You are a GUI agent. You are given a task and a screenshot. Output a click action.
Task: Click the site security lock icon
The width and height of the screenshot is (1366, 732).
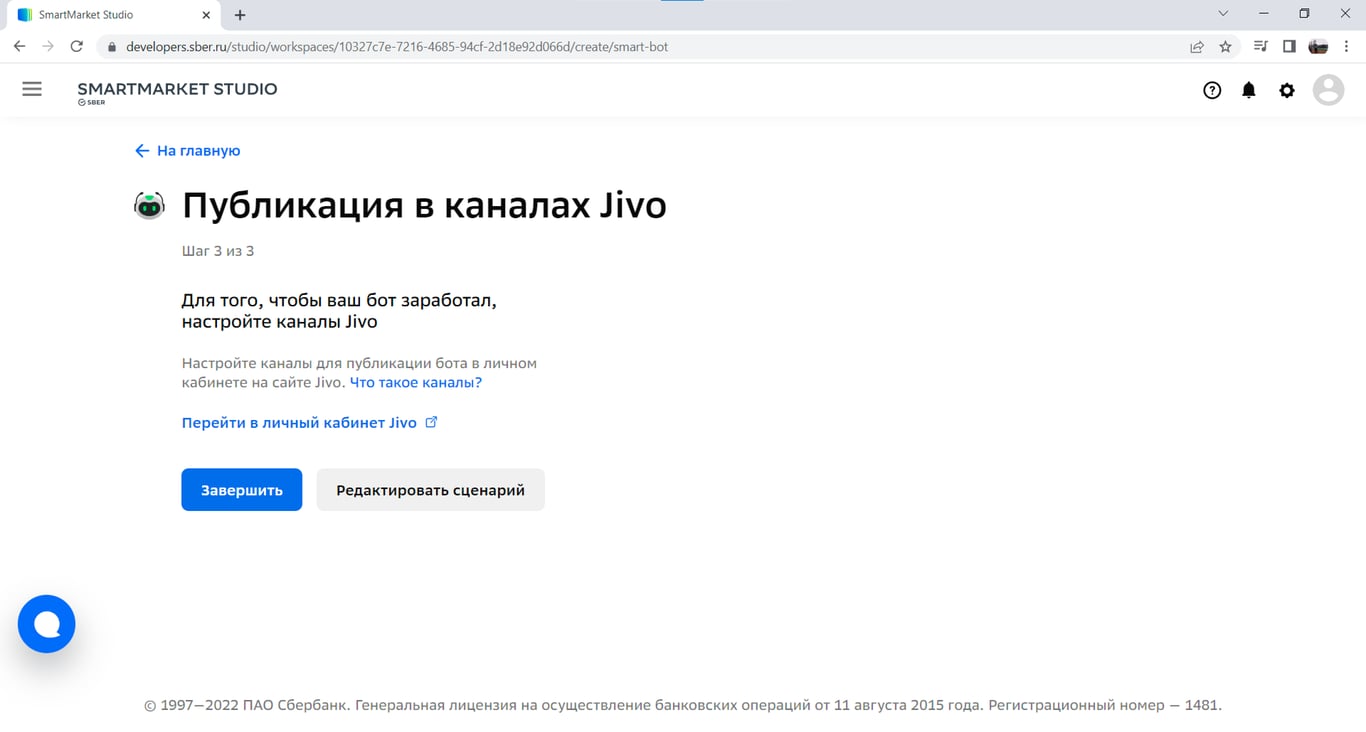113,46
